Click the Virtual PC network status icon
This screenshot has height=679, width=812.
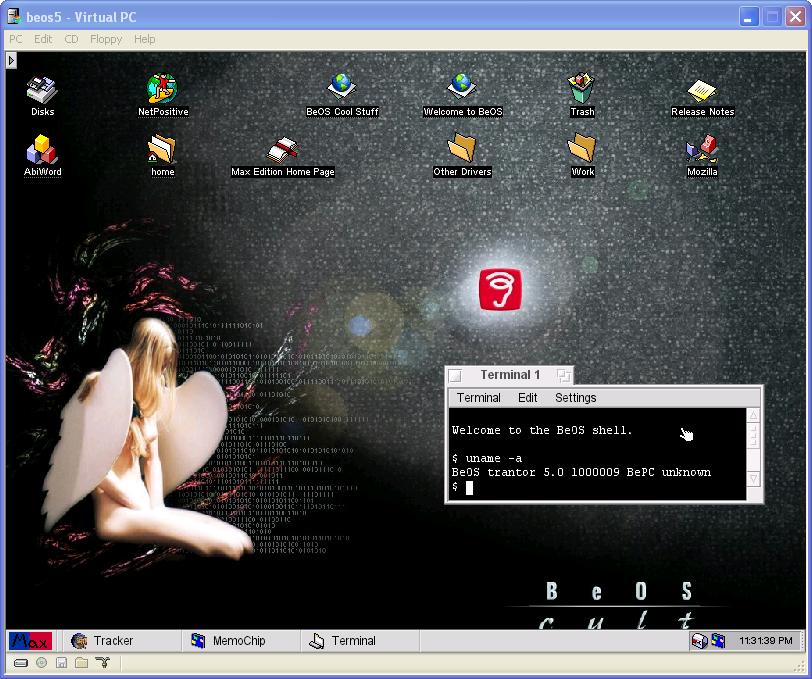pyautogui.click(x=103, y=662)
